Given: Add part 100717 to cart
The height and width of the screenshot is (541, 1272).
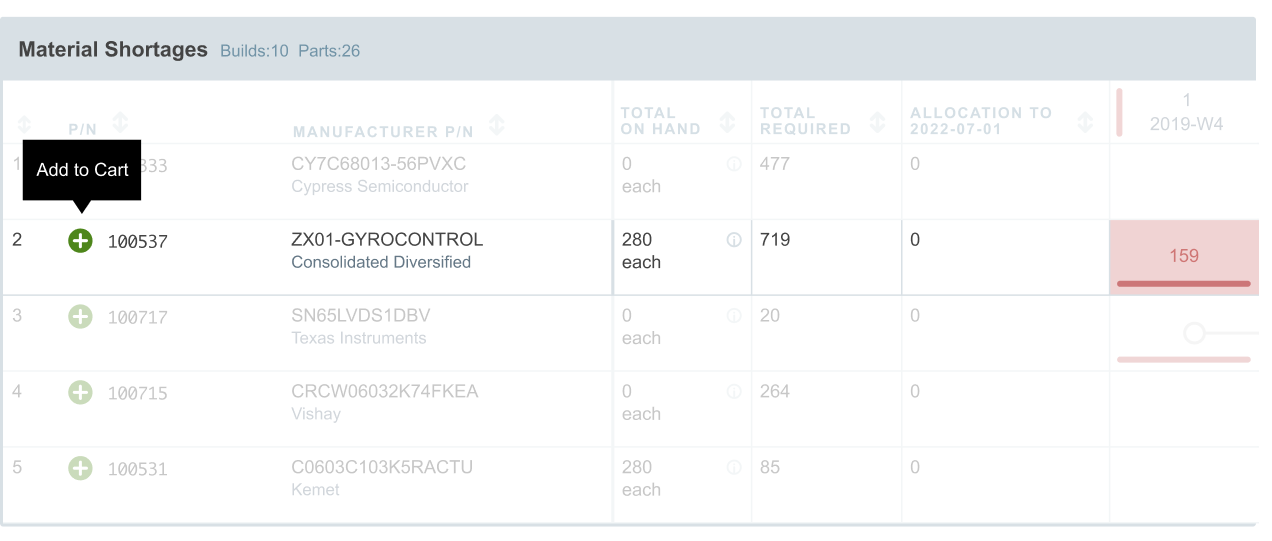Looking at the screenshot, I should (80, 317).
